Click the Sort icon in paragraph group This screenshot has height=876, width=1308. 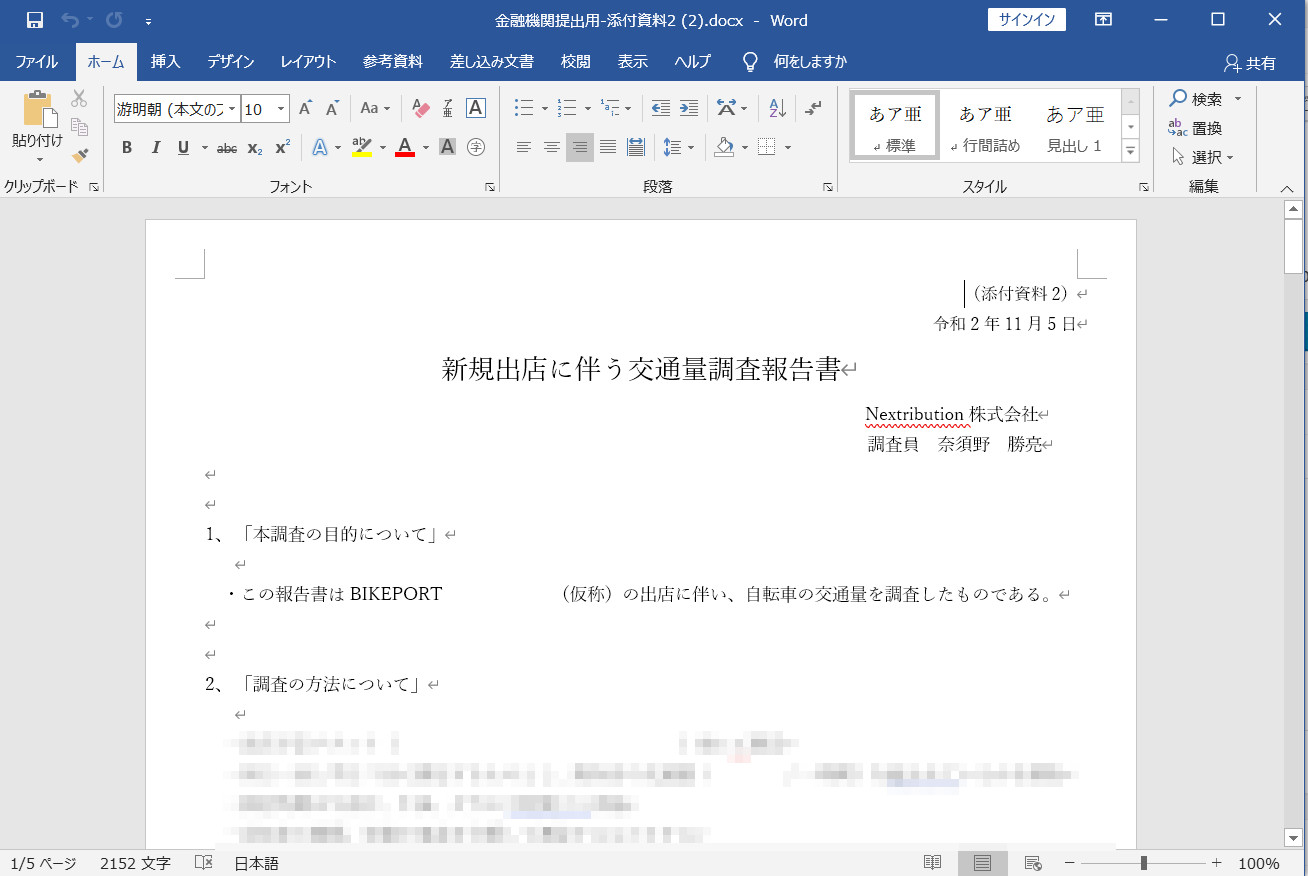[x=777, y=108]
